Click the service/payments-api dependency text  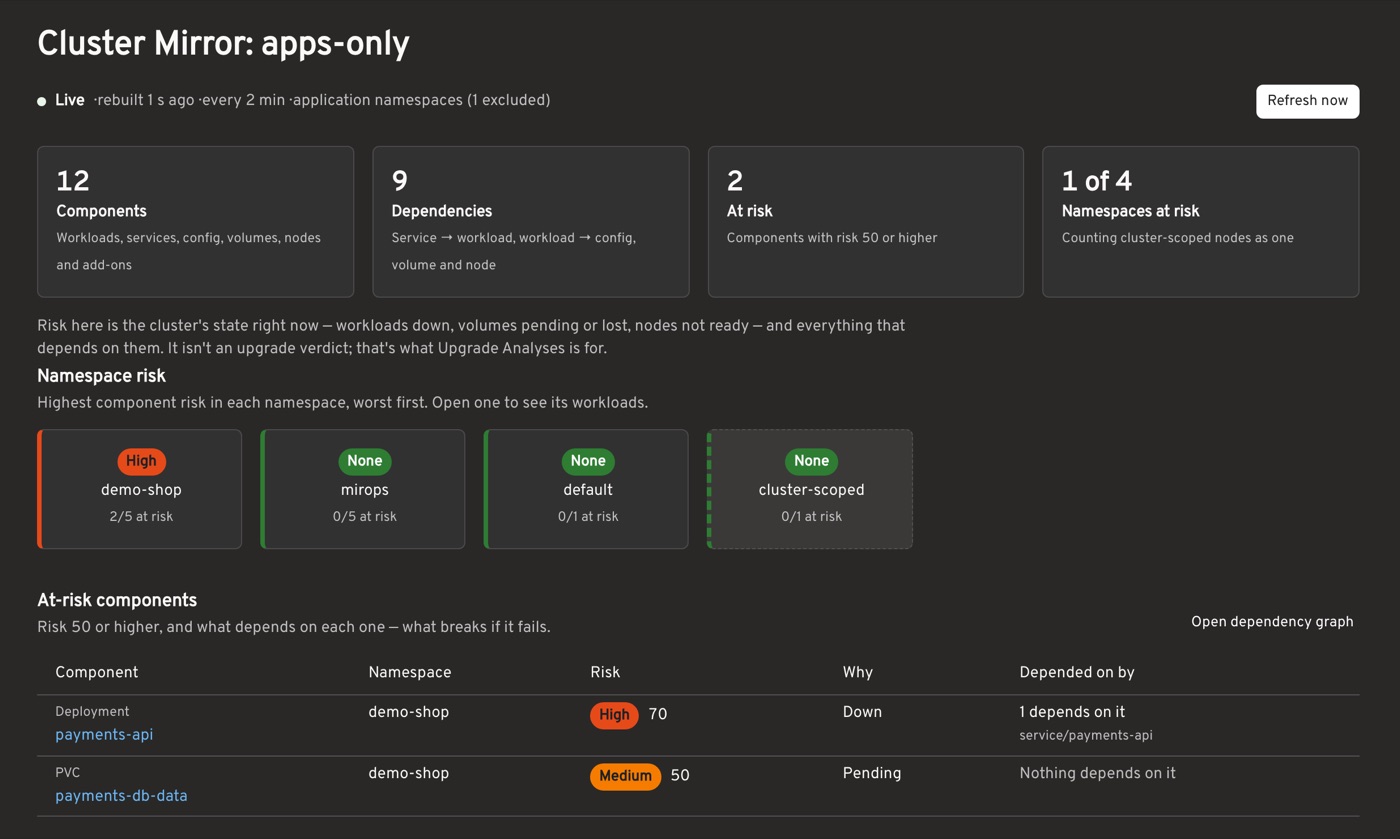[x=1086, y=736]
